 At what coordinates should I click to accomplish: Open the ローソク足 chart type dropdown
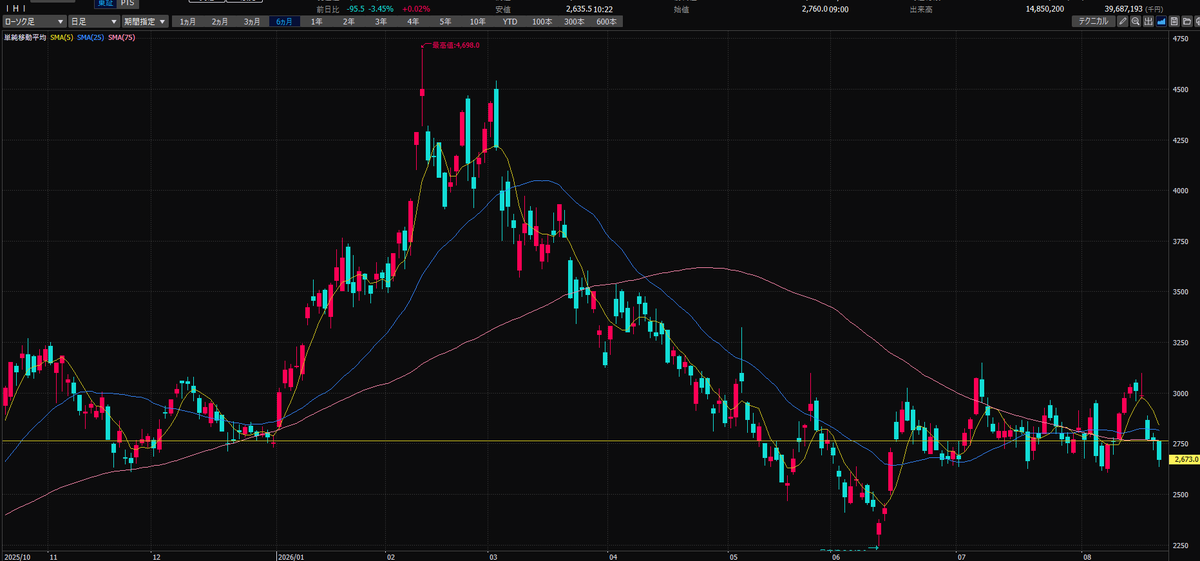pos(35,21)
